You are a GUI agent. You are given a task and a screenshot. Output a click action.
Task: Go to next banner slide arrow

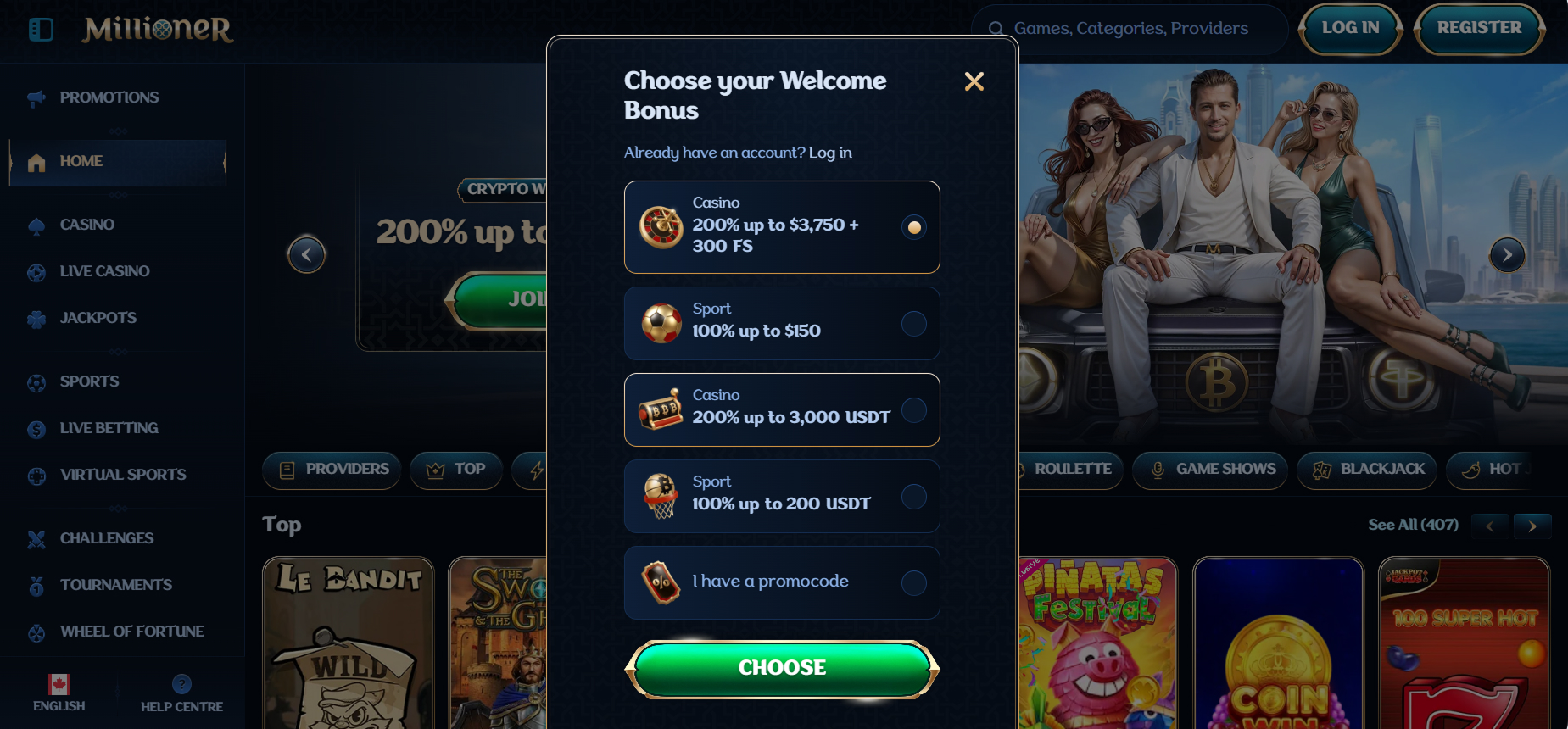pos(1507,254)
